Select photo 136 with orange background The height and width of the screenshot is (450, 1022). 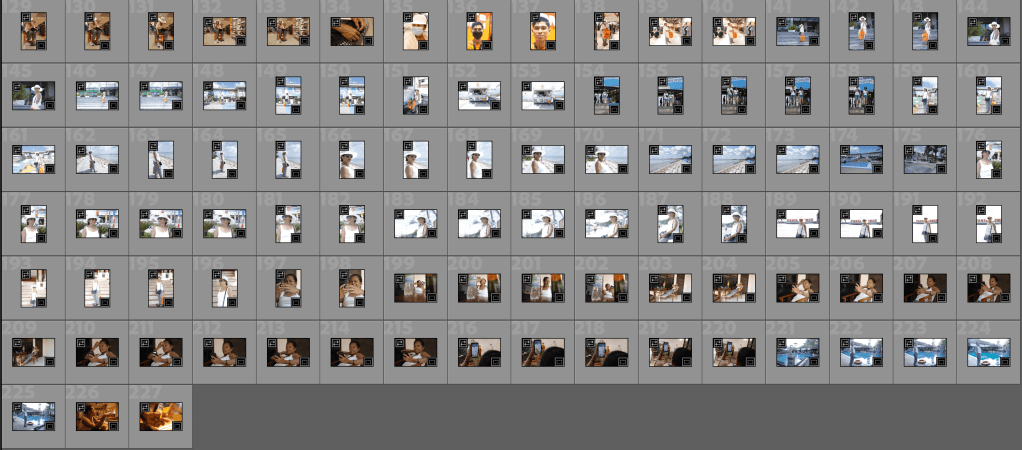pyautogui.click(x=479, y=32)
